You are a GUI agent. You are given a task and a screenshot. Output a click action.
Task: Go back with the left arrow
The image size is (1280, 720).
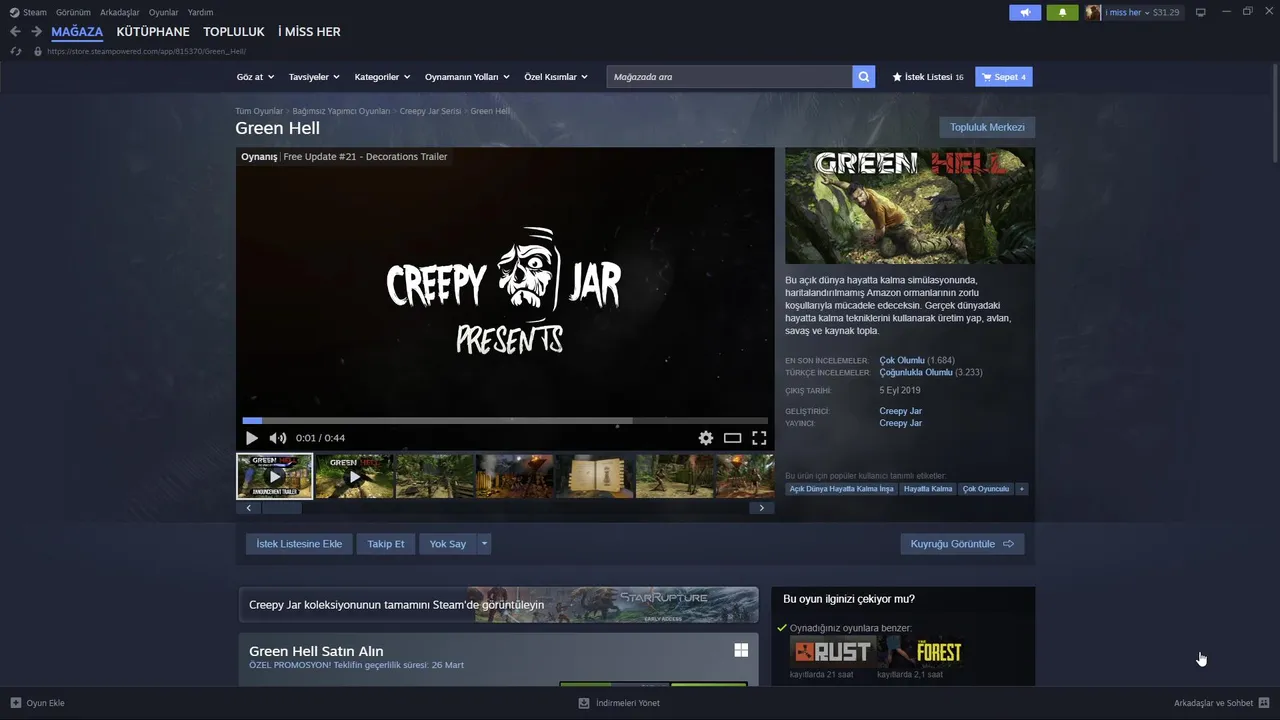(15, 32)
